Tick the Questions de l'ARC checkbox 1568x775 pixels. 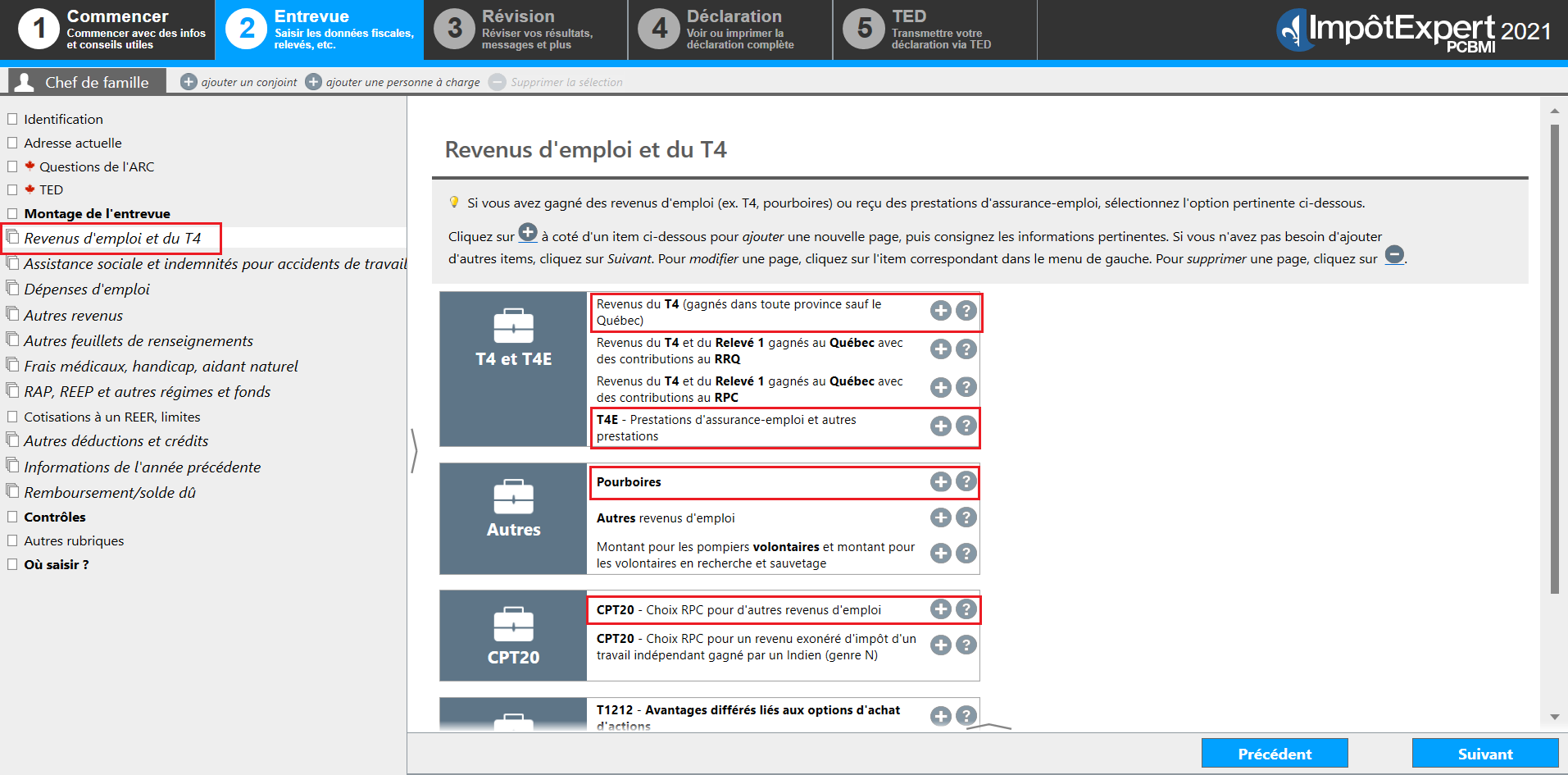coord(12,166)
